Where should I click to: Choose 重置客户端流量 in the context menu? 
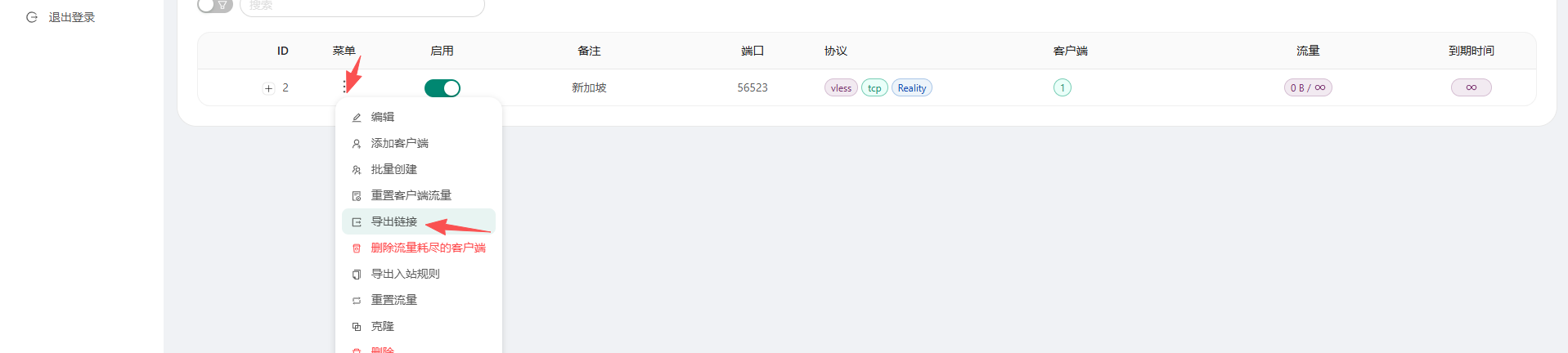coord(411,195)
